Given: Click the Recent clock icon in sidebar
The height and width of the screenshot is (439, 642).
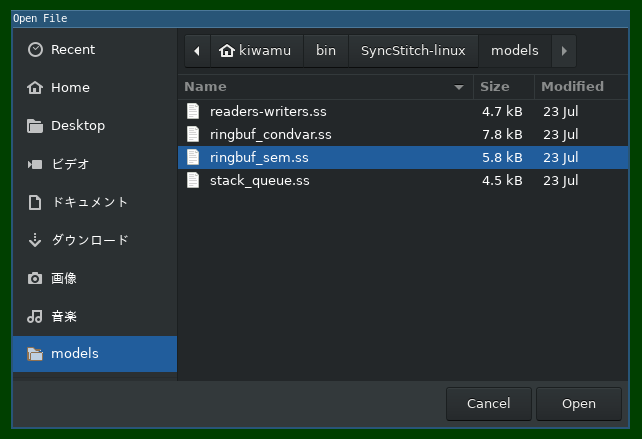Looking at the screenshot, I should click(36, 50).
